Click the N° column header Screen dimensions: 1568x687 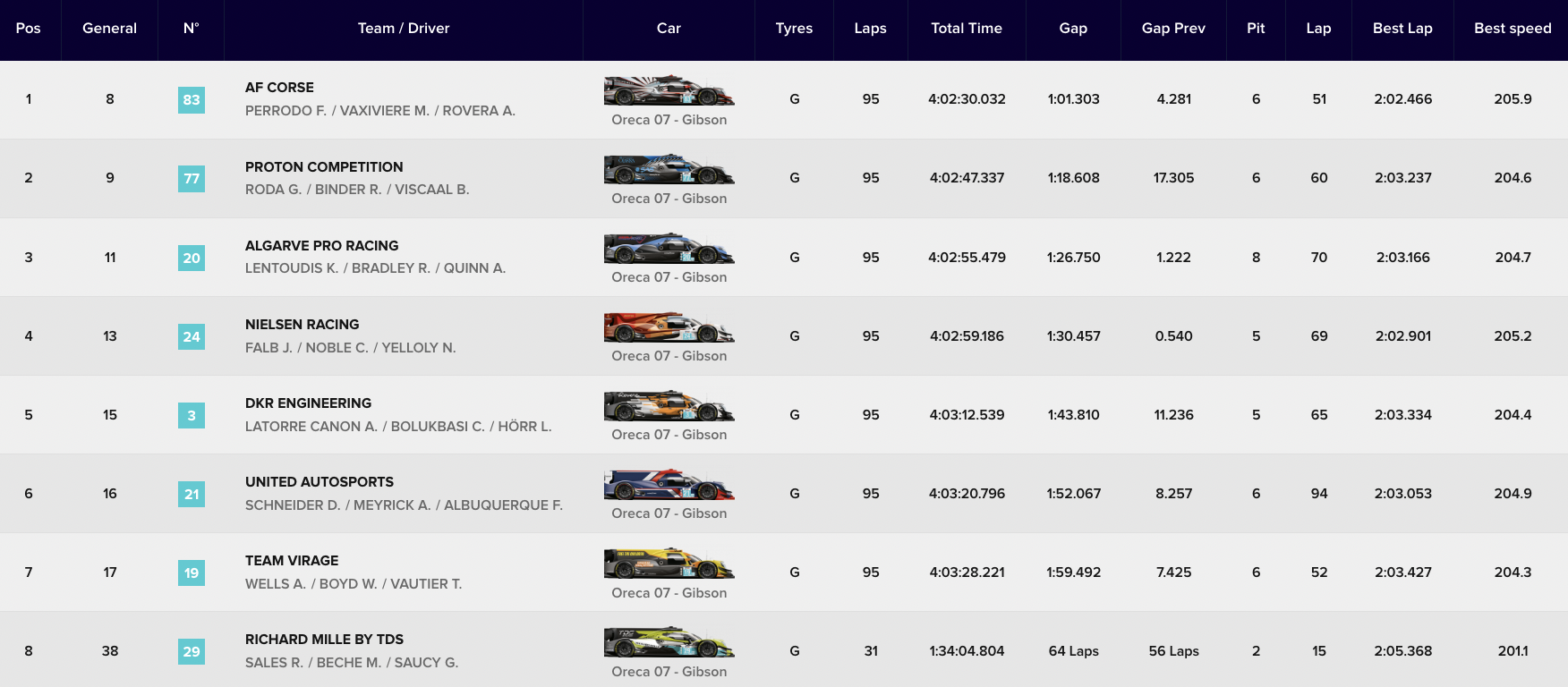tap(192, 29)
